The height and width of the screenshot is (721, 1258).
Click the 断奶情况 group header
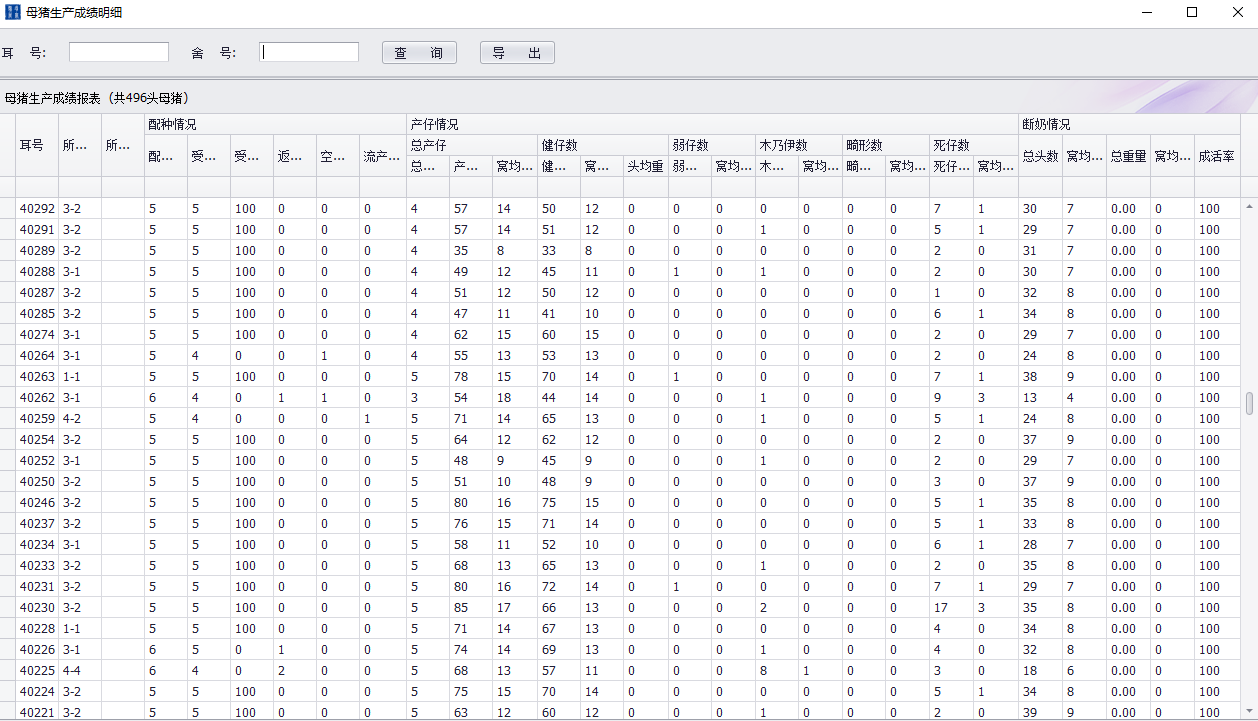coord(1046,125)
